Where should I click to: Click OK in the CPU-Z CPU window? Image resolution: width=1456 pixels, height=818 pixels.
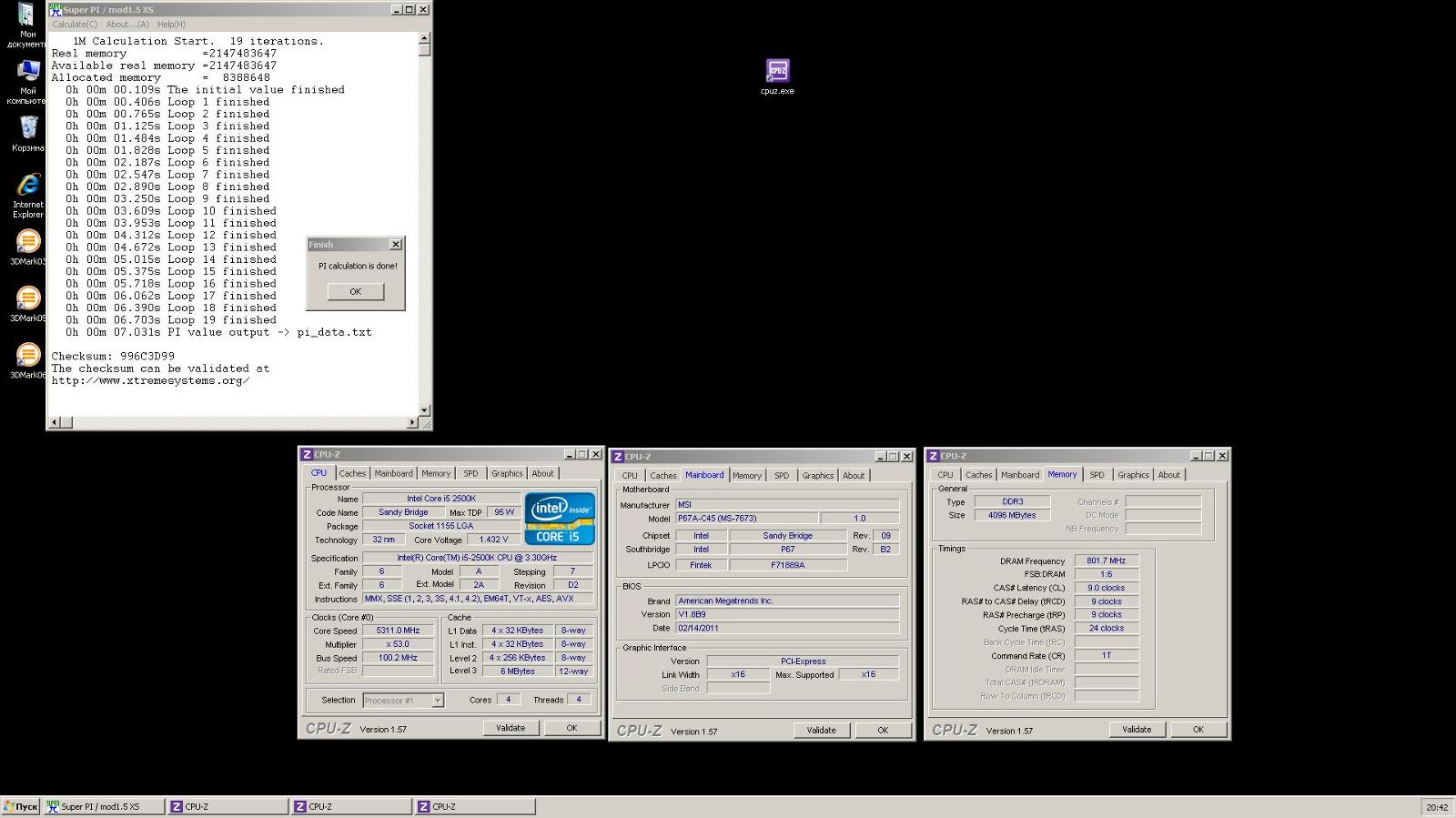(x=571, y=728)
